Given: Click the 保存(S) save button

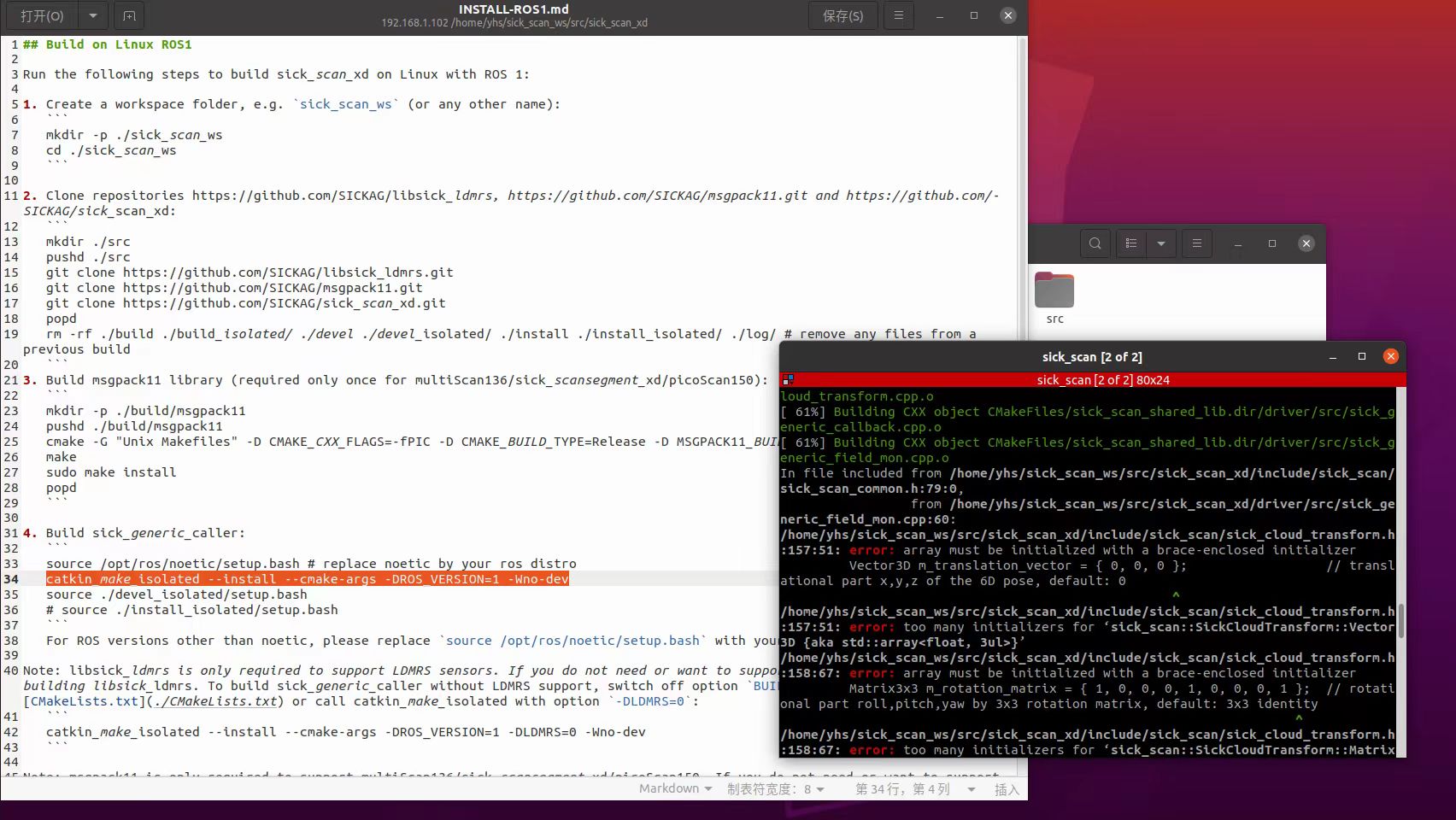Looking at the screenshot, I should click(x=842, y=15).
